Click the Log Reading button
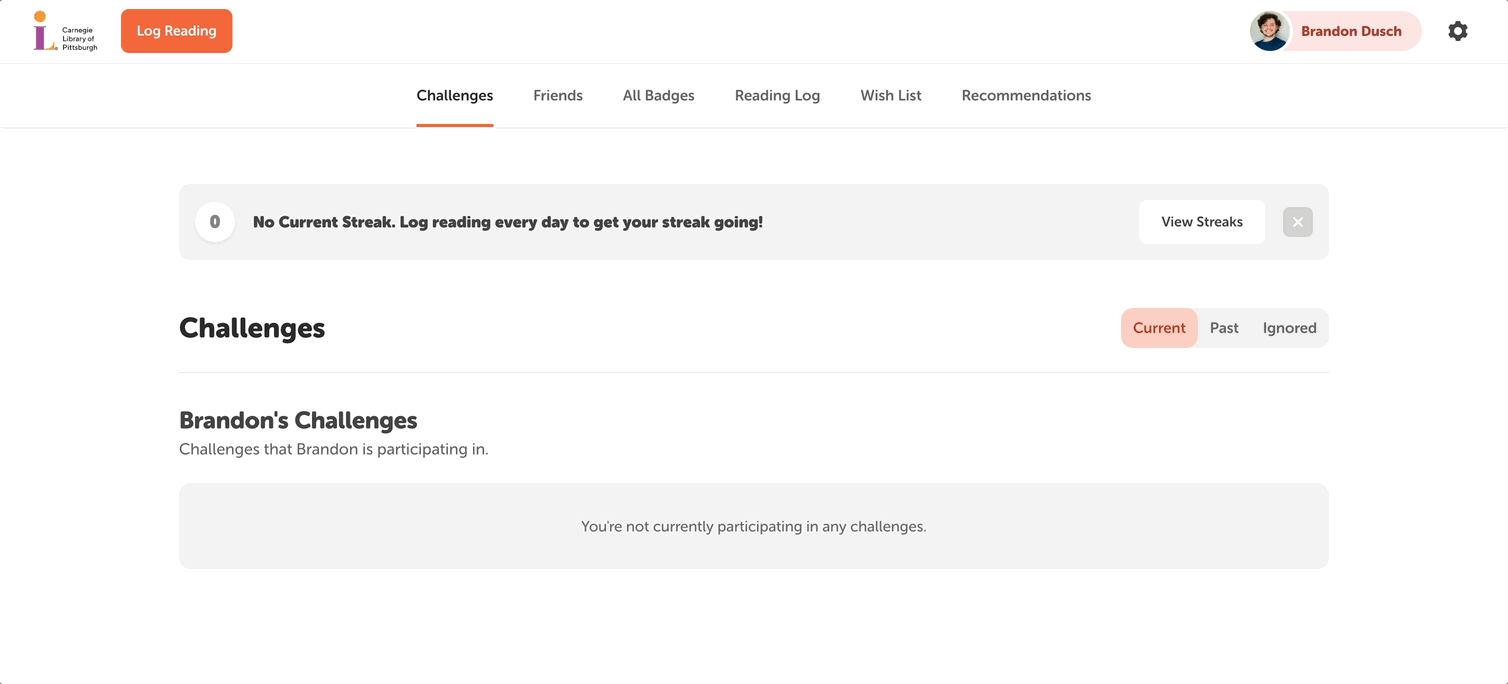Image resolution: width=1508 pixels, height=684 pixels. click(x=176, y=31)
